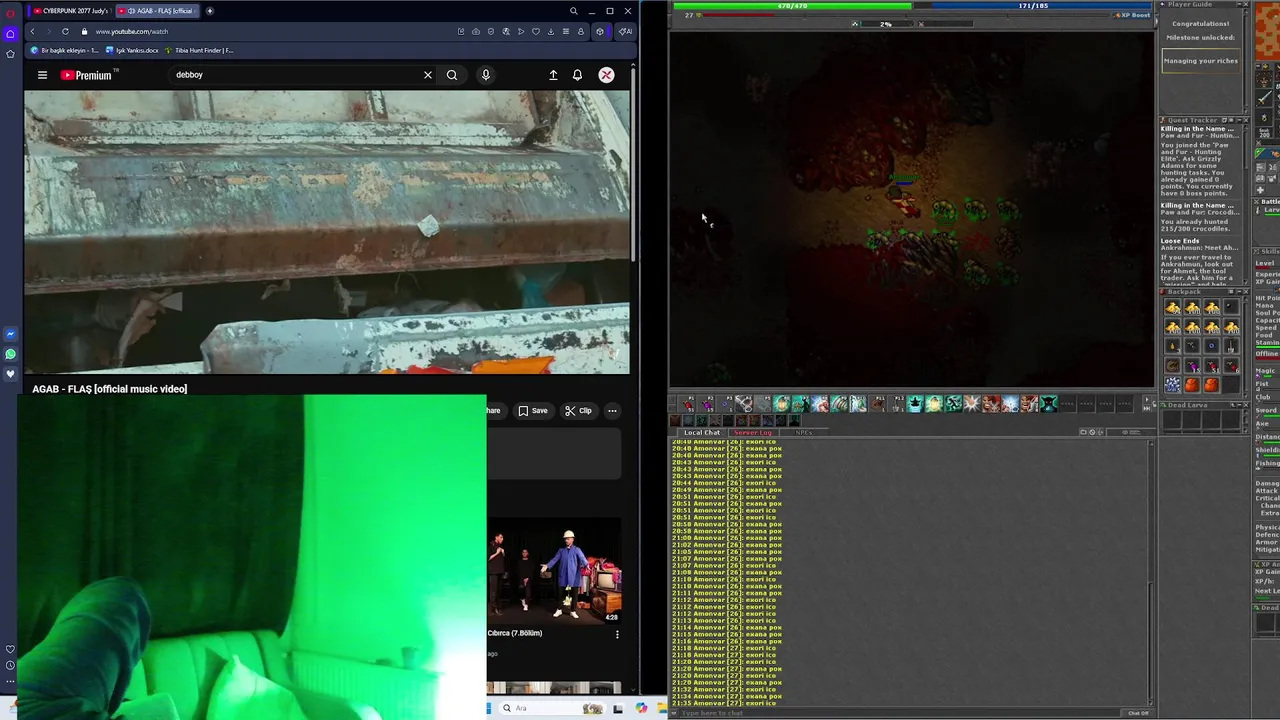This screenshot has height=720, width=1280.
Task: Use the F3 ring hotkey slot
Action: [x=725, y=403]
